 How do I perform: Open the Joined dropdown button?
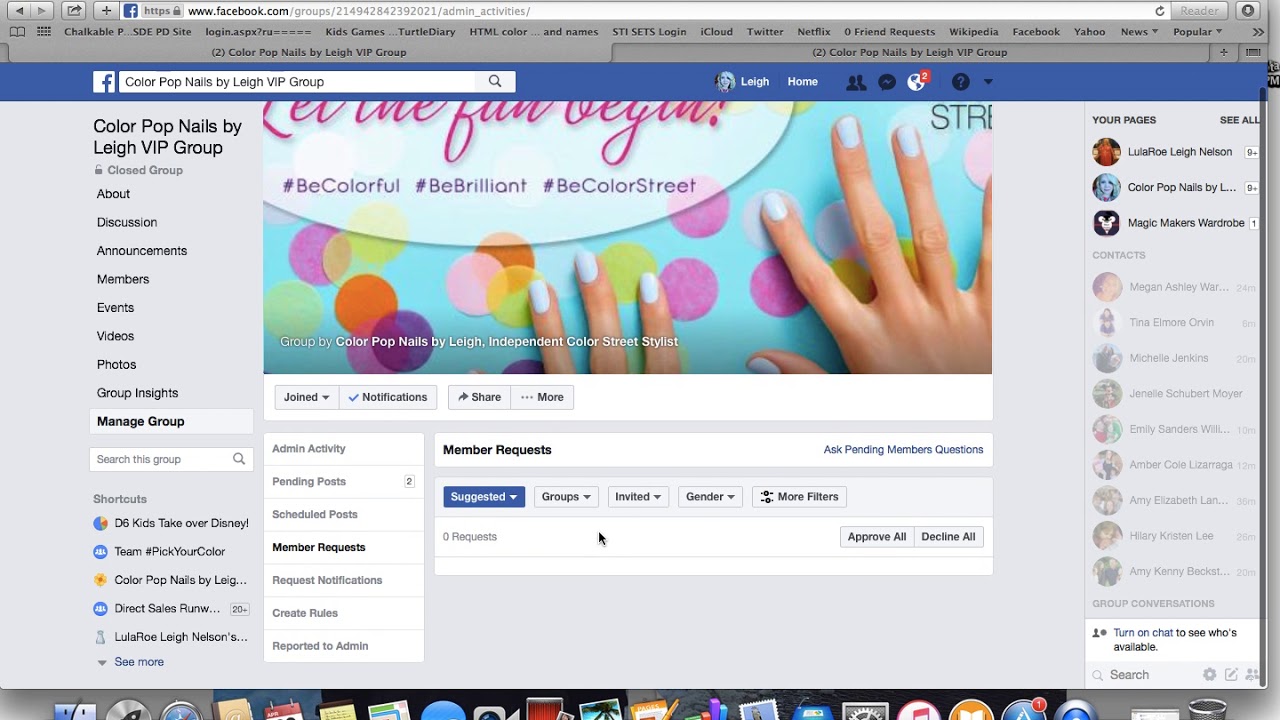point(306,397)
